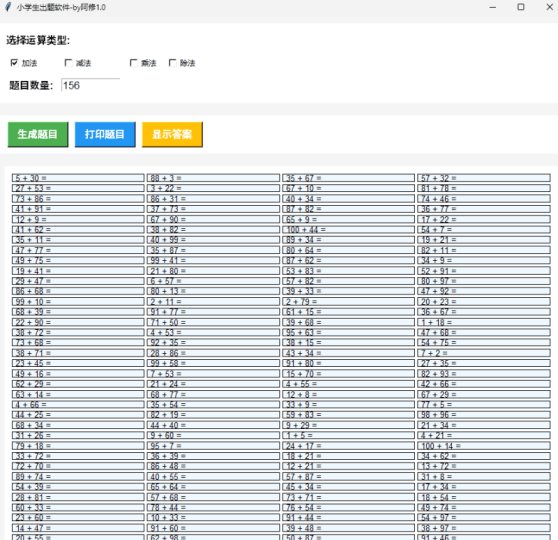558x540 pixels.
Task: Click the 88 + 3 = problem field
Action: coord(213,178)
